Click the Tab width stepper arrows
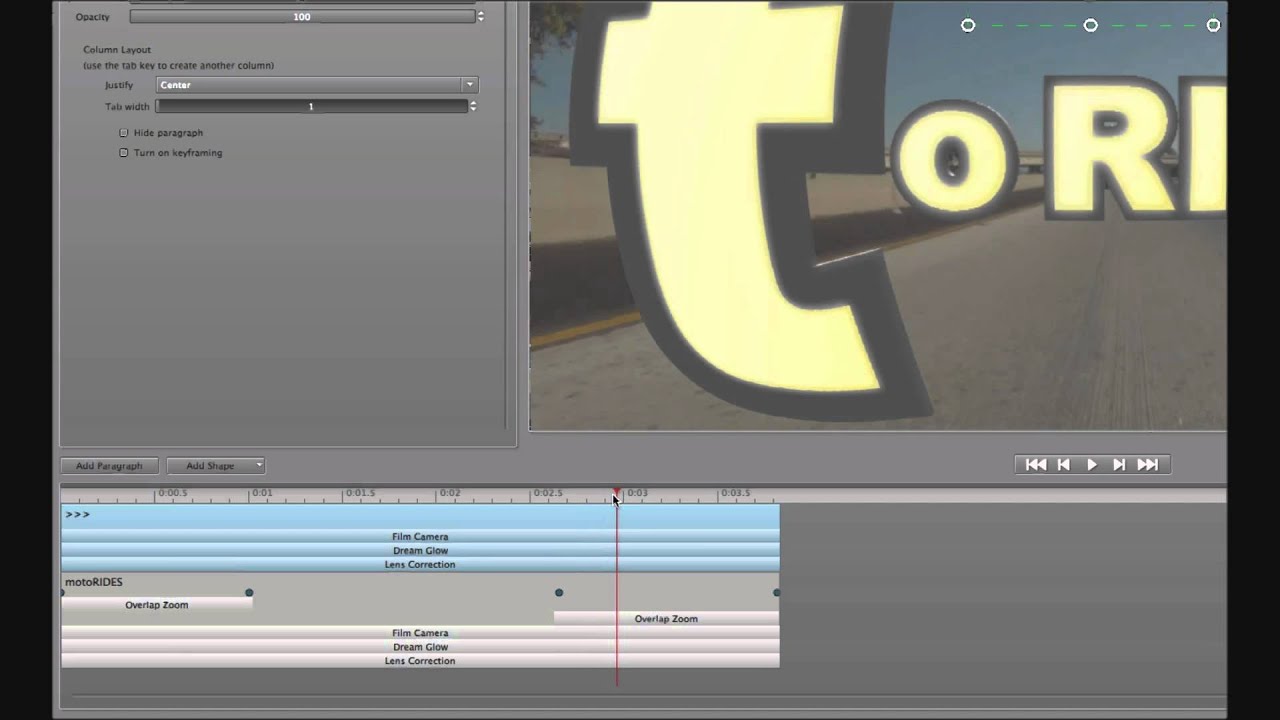 point(473,106)
